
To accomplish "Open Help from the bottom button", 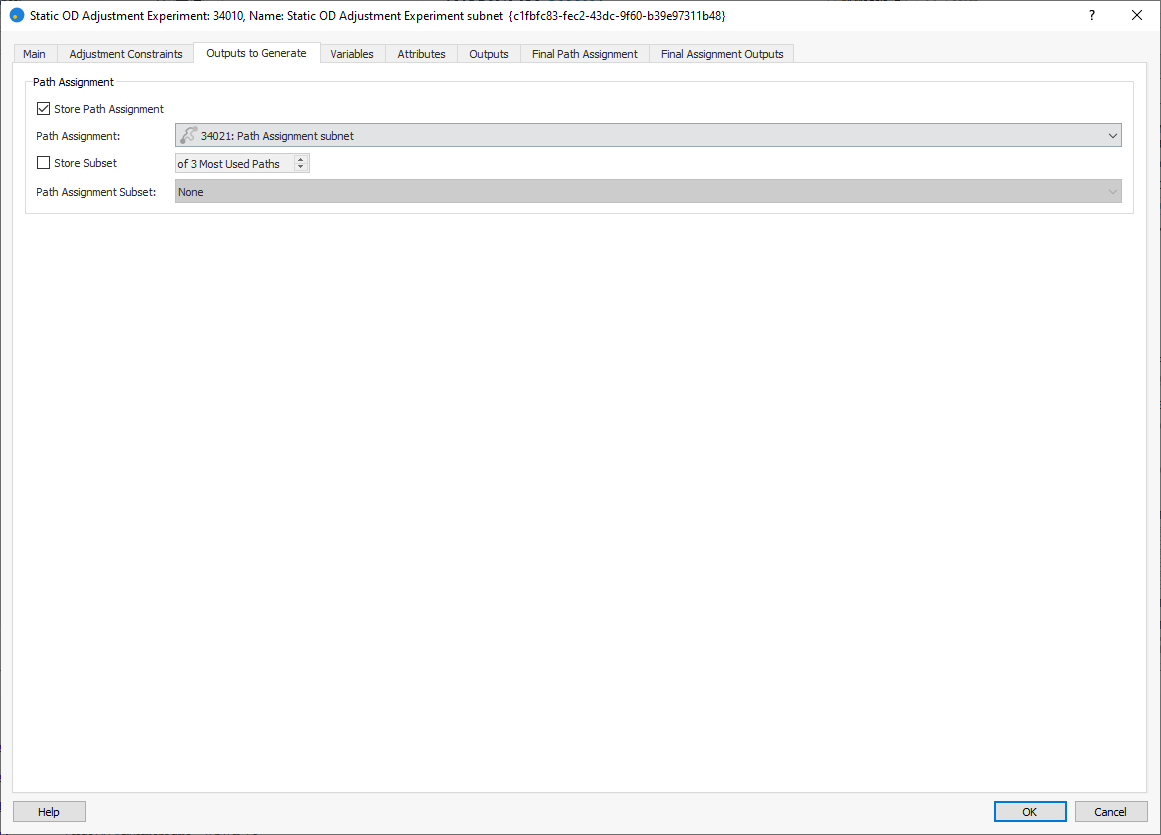I will [x=49, y=812].
